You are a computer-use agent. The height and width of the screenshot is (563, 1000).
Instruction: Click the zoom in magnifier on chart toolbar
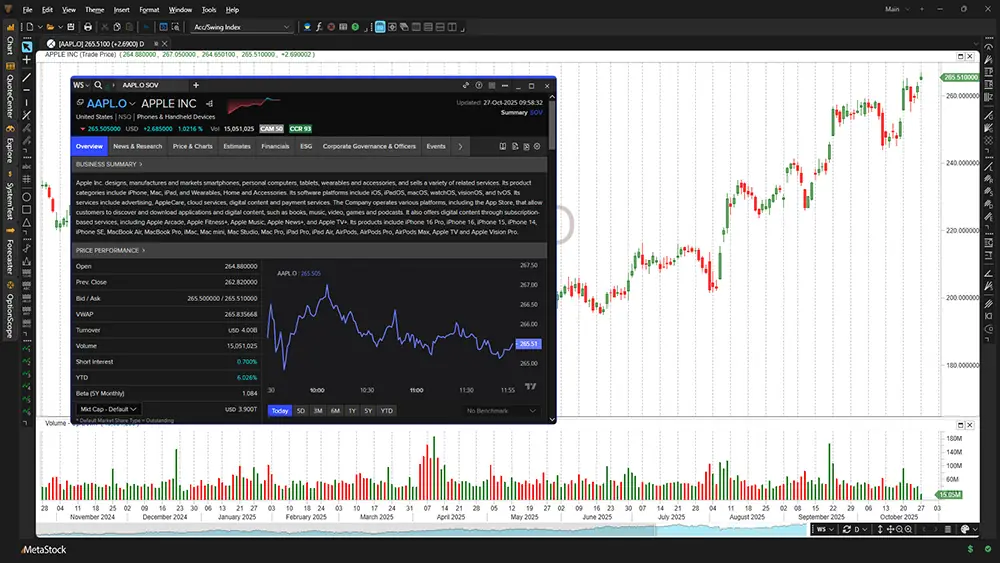pos(901,528)
